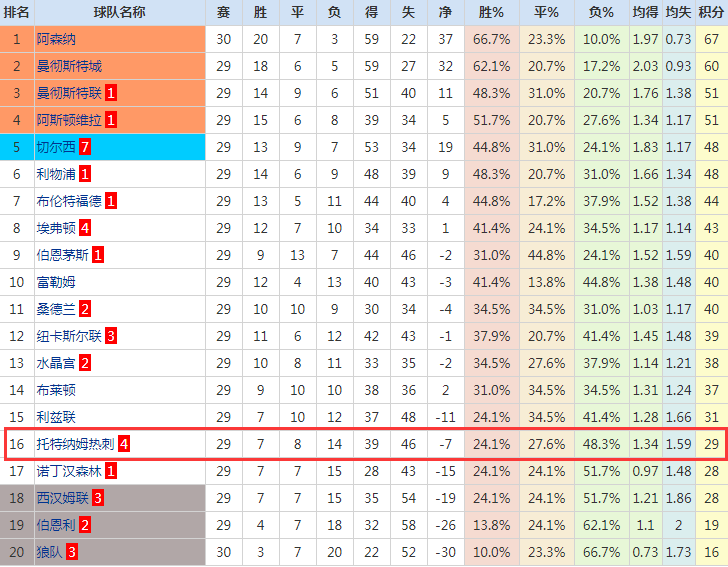Open the 托特纳姆热刺 team link
728x567 pixels.
point(75,444)
